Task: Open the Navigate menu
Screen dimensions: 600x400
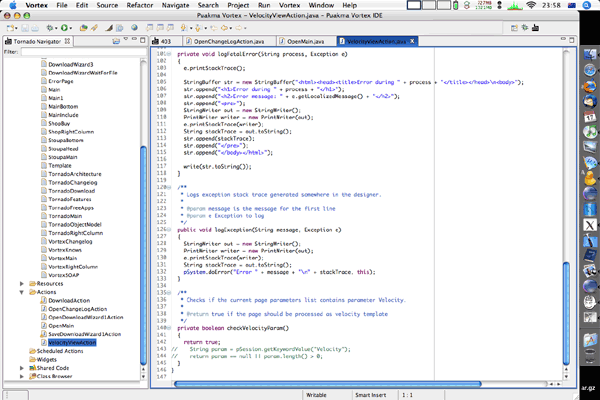Action: [x=175, y=5]
